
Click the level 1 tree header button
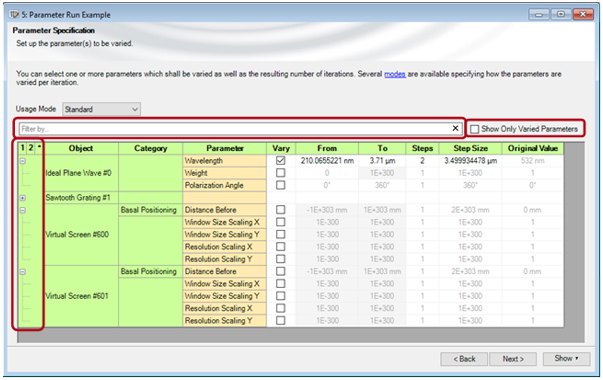coord(22,148)
